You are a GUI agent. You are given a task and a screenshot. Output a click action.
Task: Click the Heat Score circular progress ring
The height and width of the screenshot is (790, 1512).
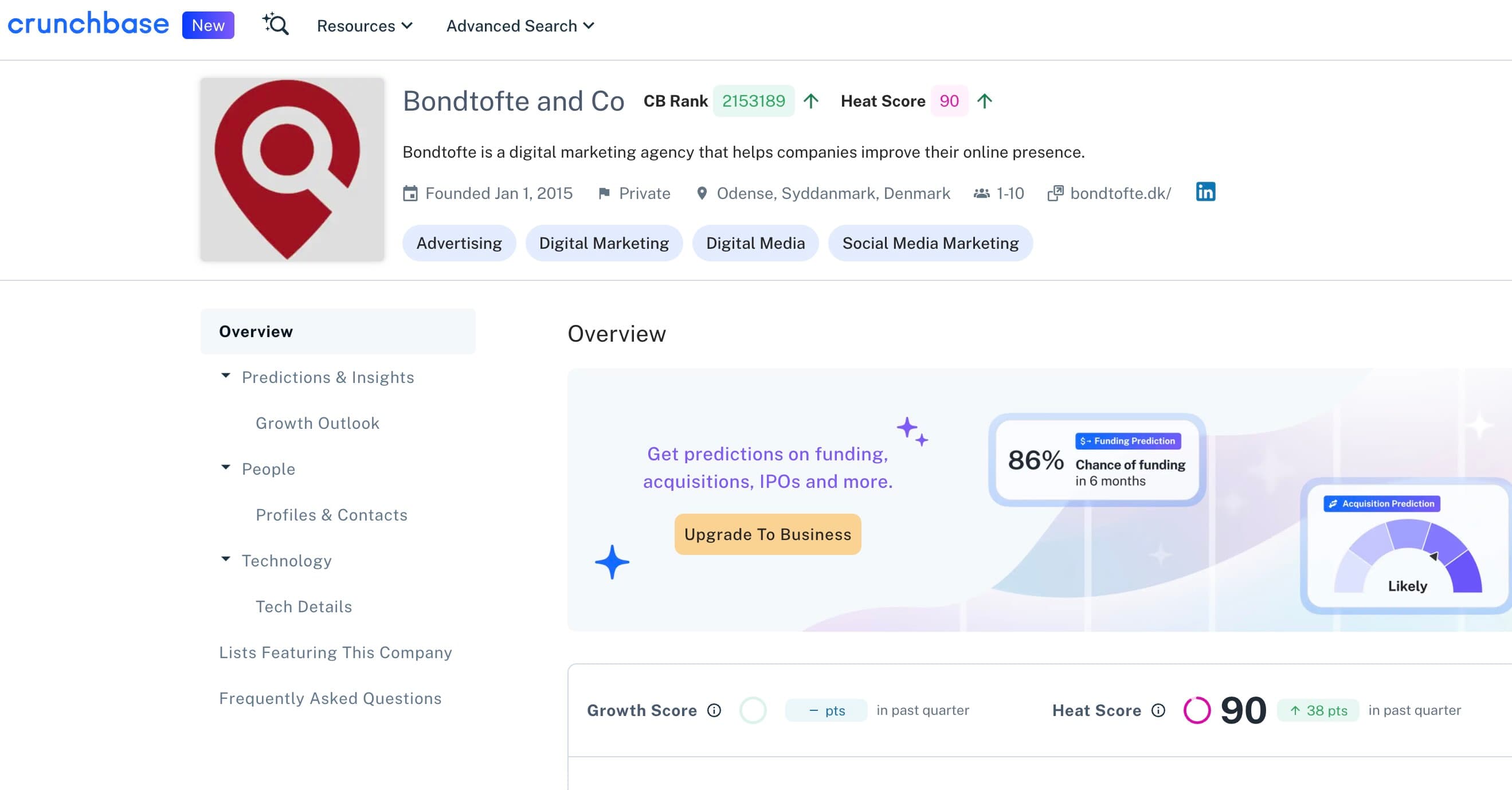tap(1196, 710)
